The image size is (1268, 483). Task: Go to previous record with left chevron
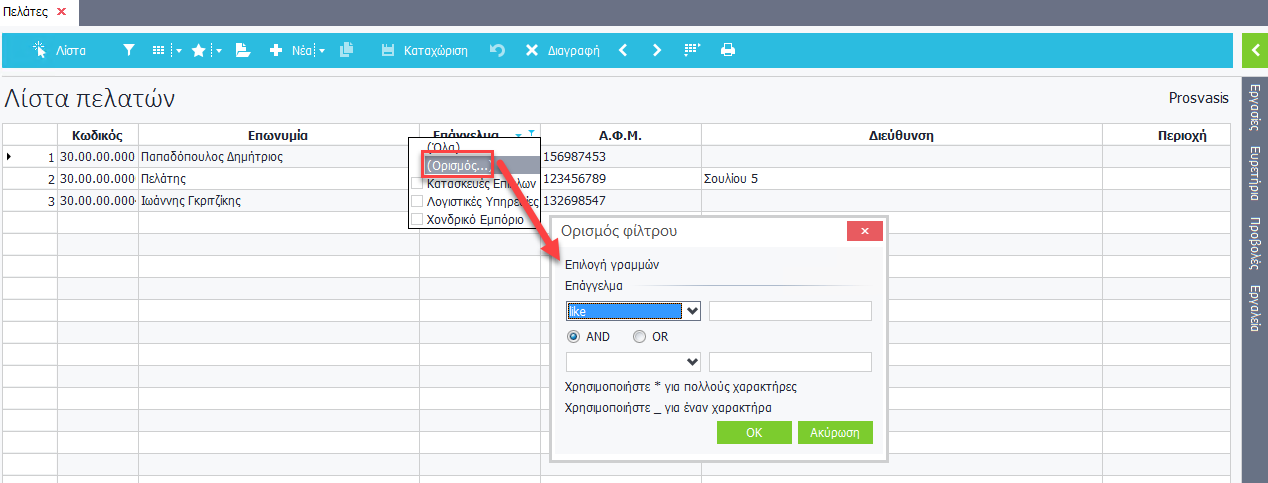click(623, 50)
